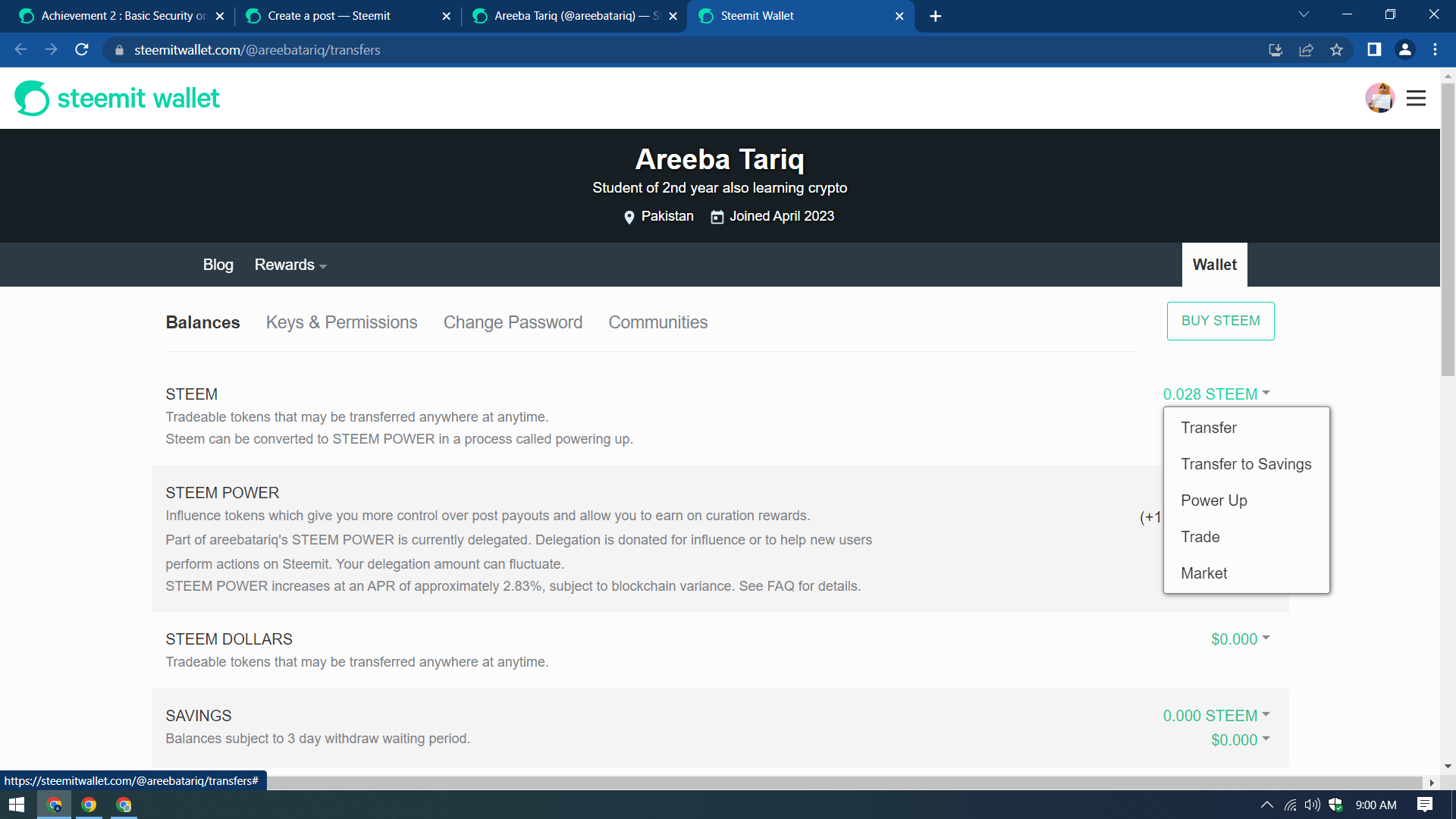Click the Wi-Fi network tray icon
The width and height of the screenshot is (1456, 819).
(x=1290, y=805)
